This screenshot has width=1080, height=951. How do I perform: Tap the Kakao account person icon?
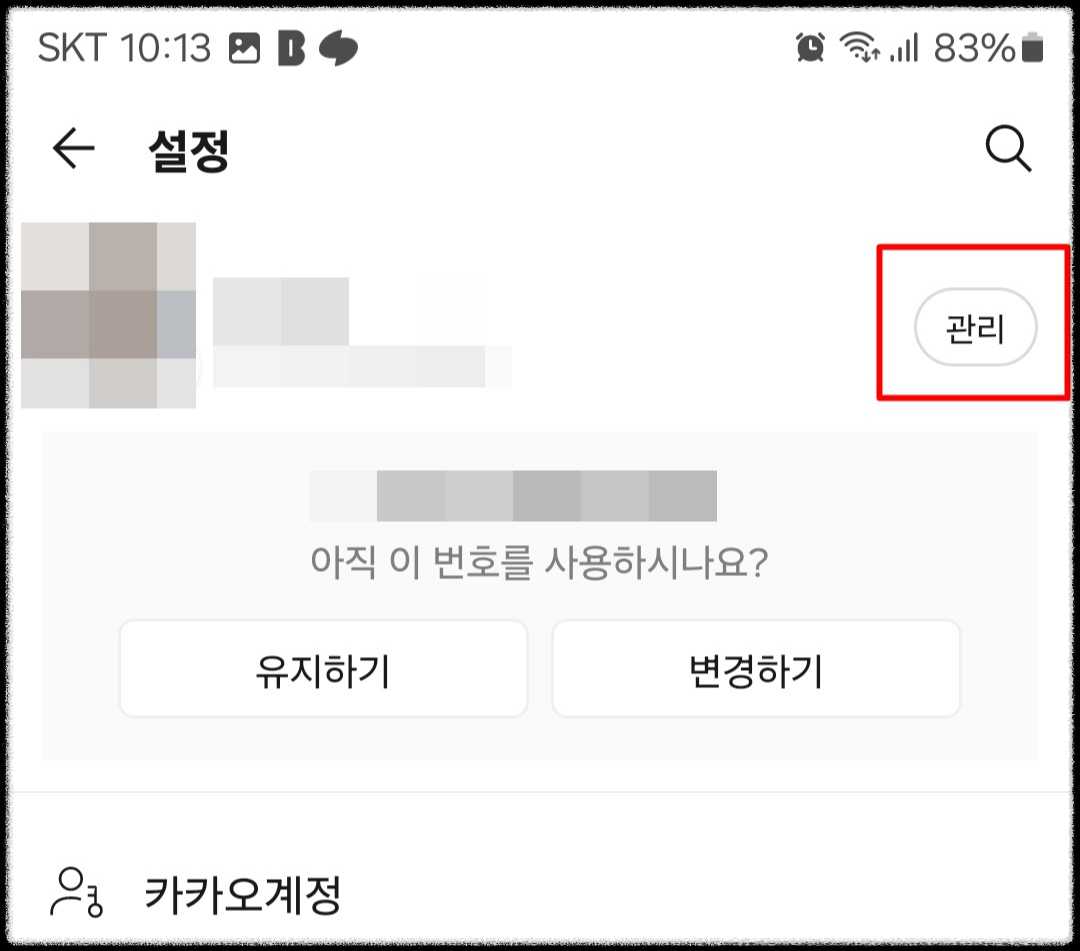coord(76,892)
